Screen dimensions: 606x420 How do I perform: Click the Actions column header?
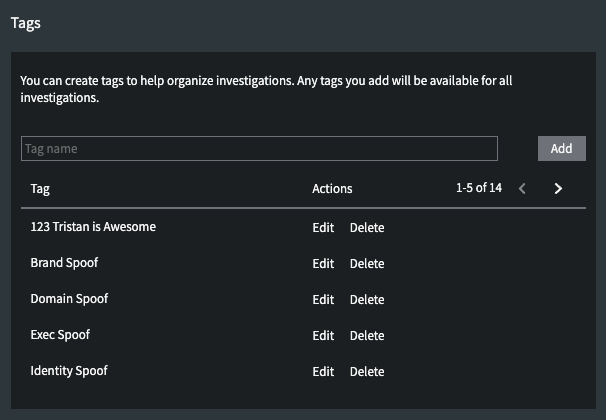[x=332, y=189]
